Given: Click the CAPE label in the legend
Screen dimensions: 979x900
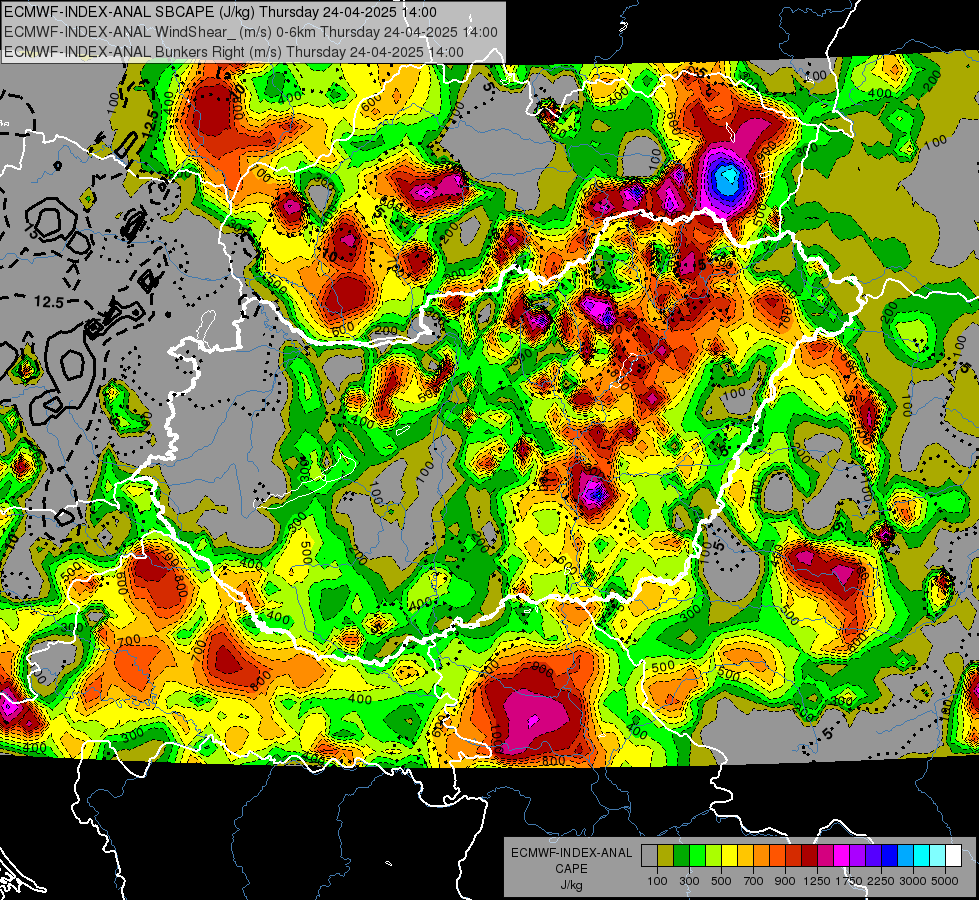Looking at the screenshot, I should 571,868.
